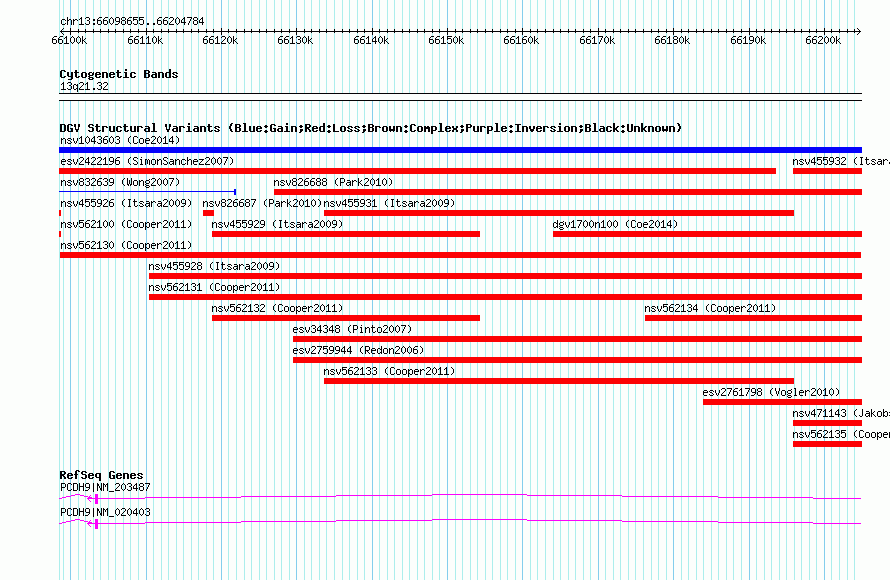Image resolution: width=890 pixels, height=580 pixels.
Task: Open nsv455931 (Itsara2009) variant label
Action: click(389, 203)
